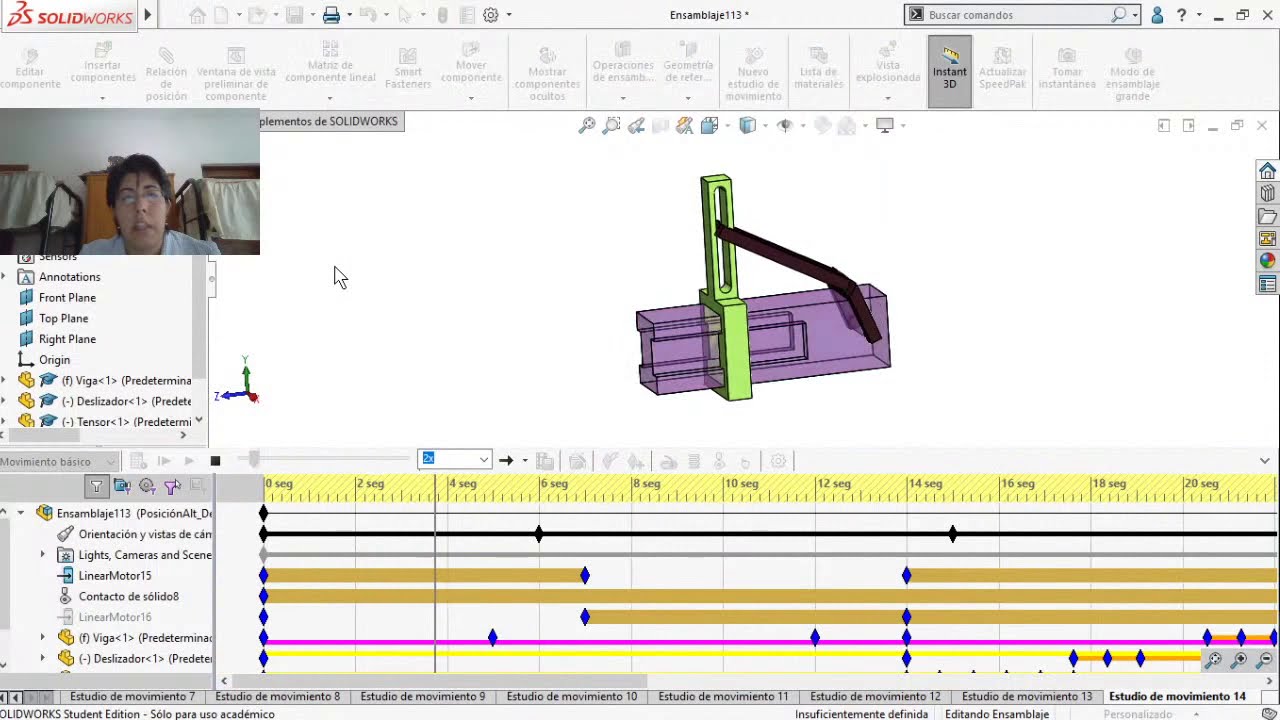Select Top Plane in feature tree
Image resolution: width=1280 pixels, height=720 pixels.
[63, 318]
